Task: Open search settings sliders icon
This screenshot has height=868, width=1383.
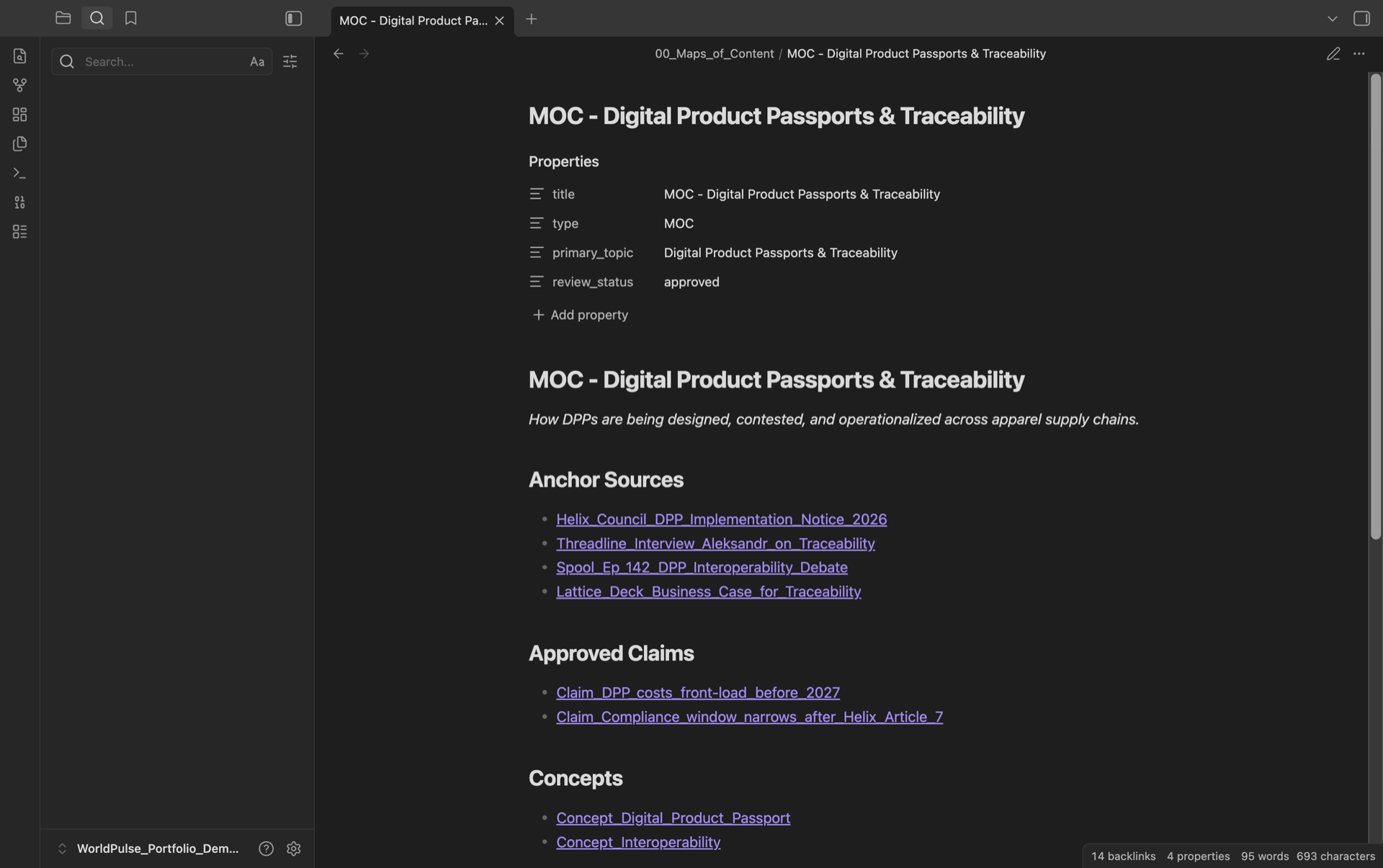Action: pos(290,62)
